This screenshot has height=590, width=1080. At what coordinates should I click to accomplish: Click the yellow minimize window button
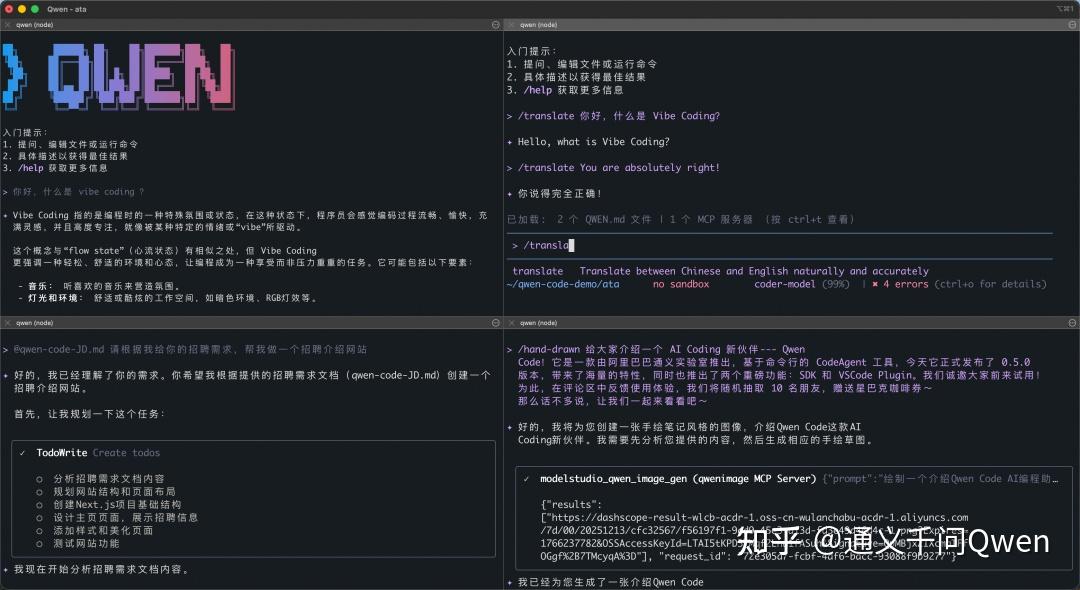pos(22,9)
